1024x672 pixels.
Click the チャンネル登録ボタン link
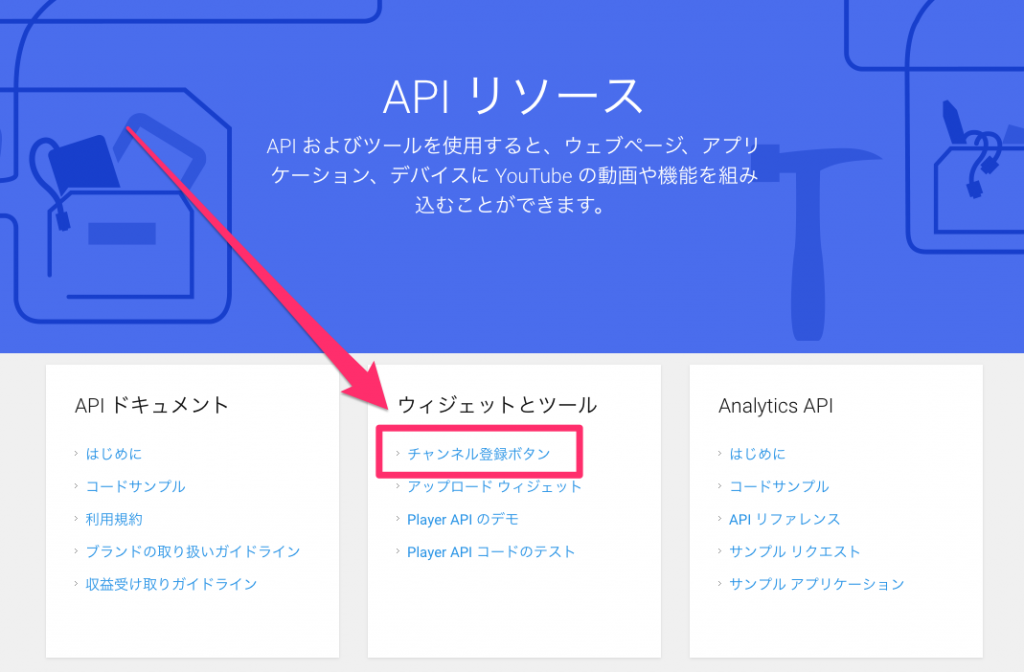point(479,454)
